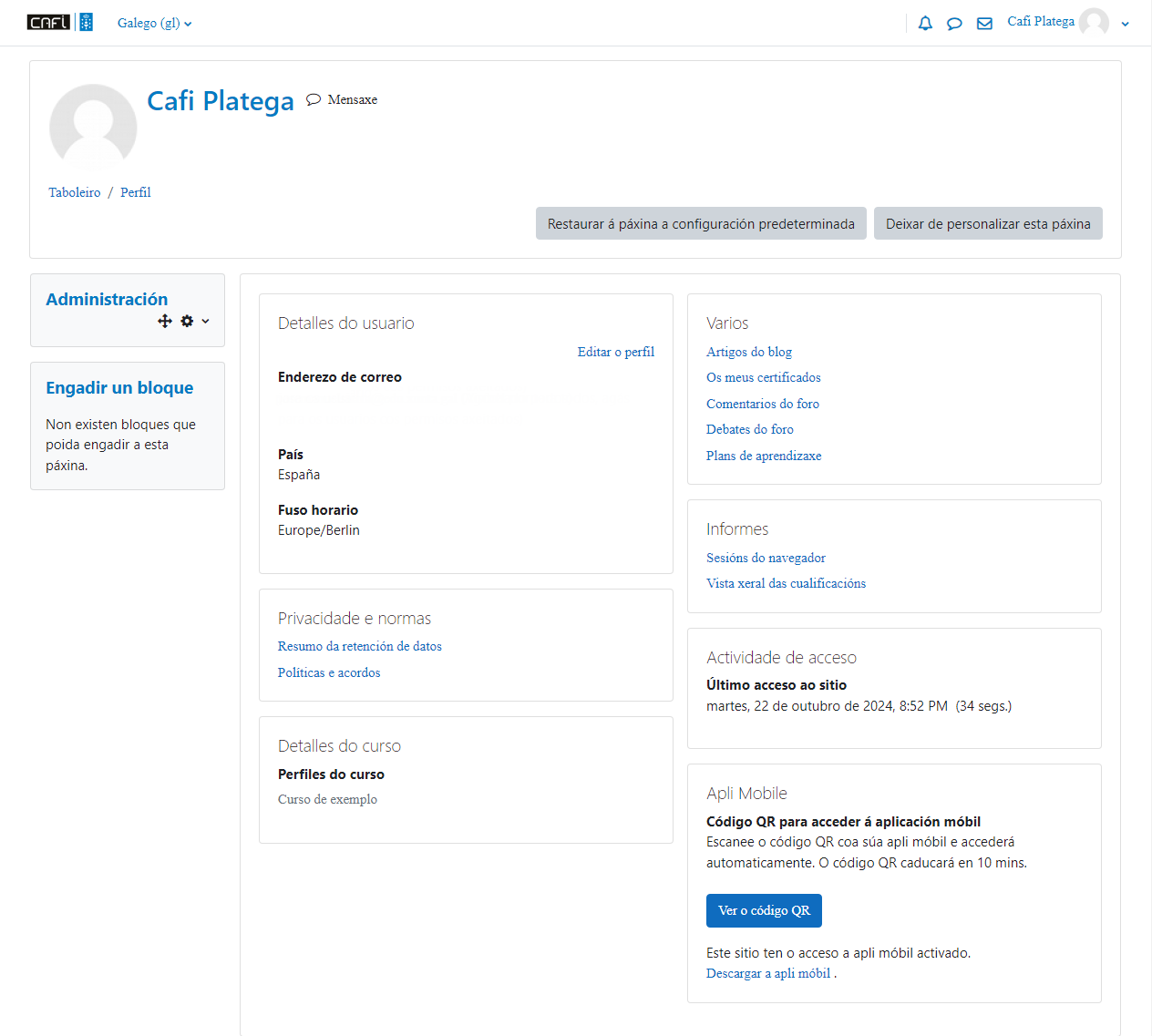Open the notifications bell icon
The width and height of the screenshot is (1152, 1036).
(925, 24)
